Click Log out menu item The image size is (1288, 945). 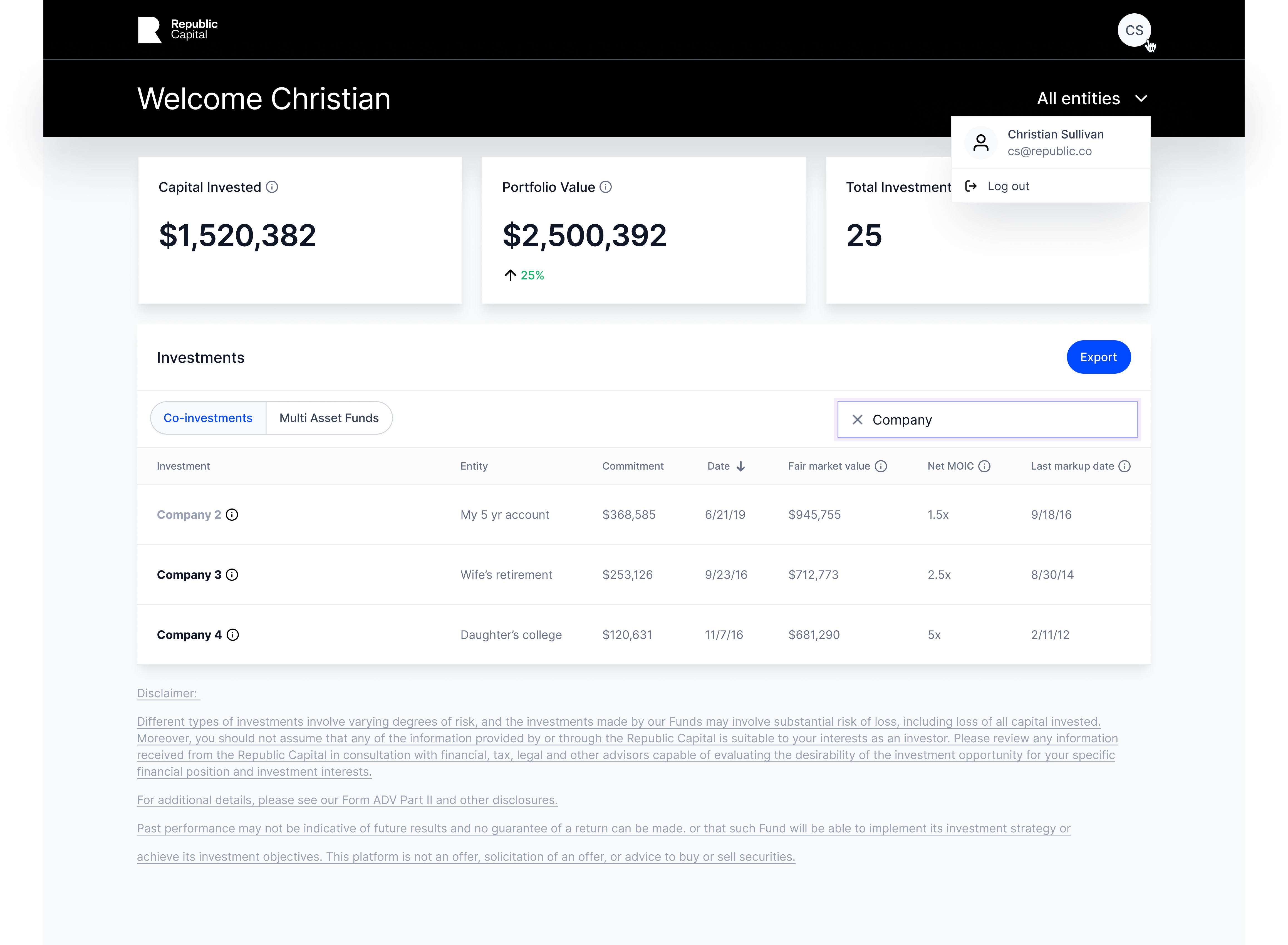pyautogui.click(x=1008, y=187)
